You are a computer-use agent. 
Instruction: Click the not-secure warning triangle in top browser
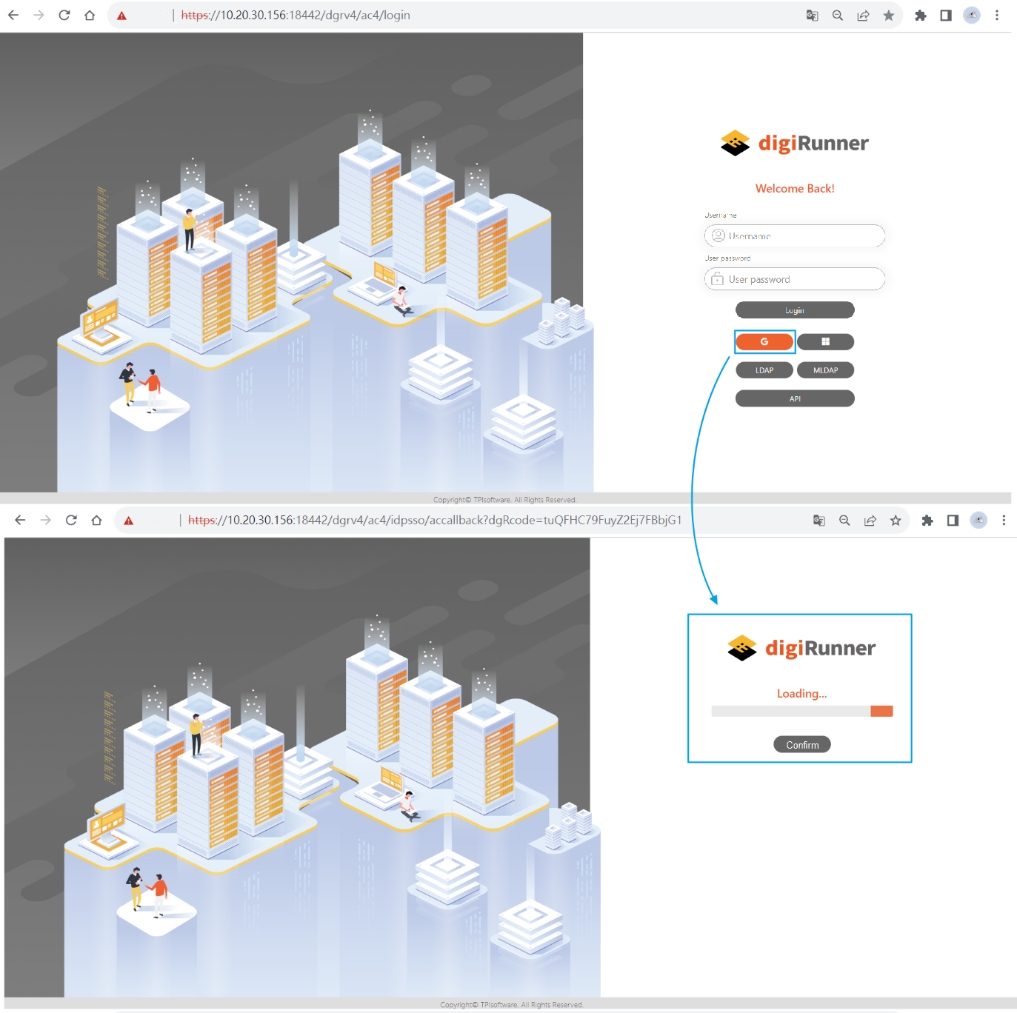pyautogui.click(x=121, y=16)
